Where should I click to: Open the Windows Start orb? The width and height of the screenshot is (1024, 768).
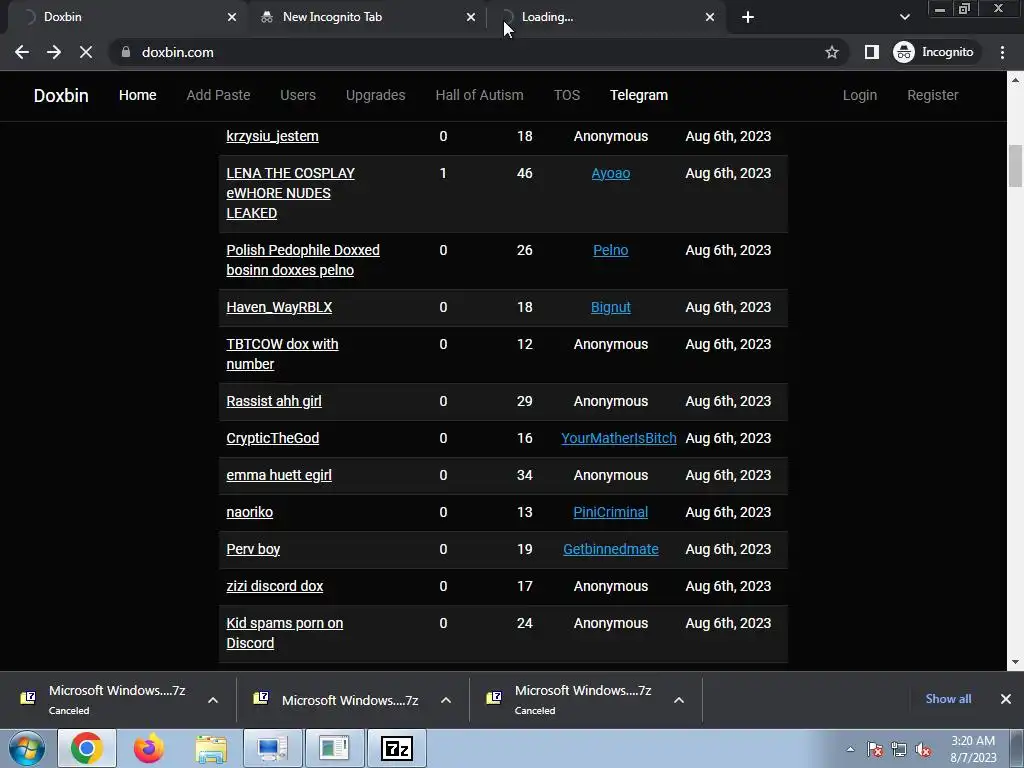(26, 748)
